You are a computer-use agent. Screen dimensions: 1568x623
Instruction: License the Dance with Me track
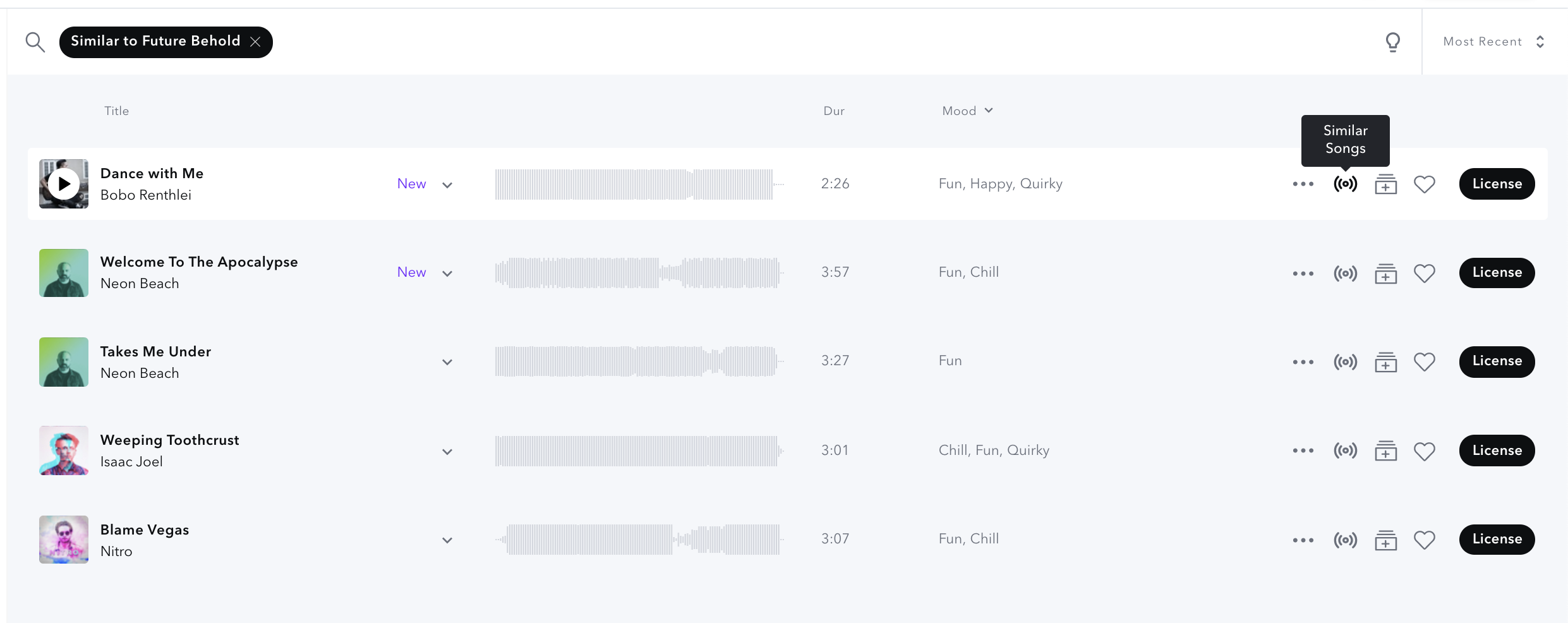[1497, 184]
